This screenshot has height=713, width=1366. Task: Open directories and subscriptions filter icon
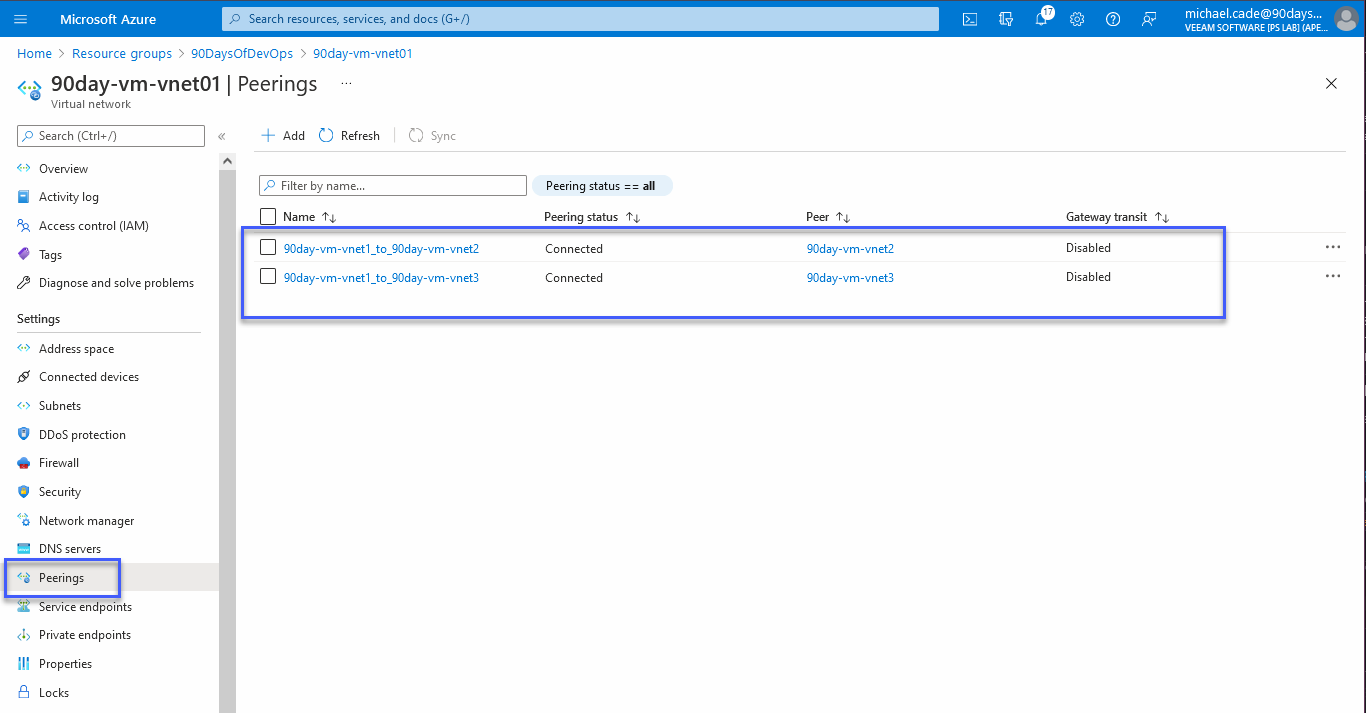pyautogui.click(x=1005, y=19)
